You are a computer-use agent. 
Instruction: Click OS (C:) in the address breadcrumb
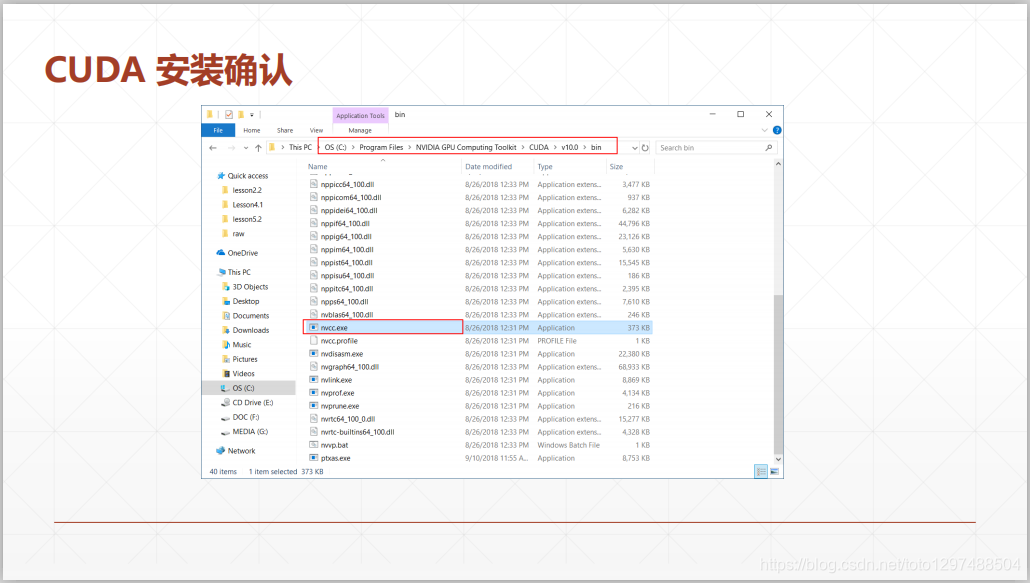tap(335, 147)
